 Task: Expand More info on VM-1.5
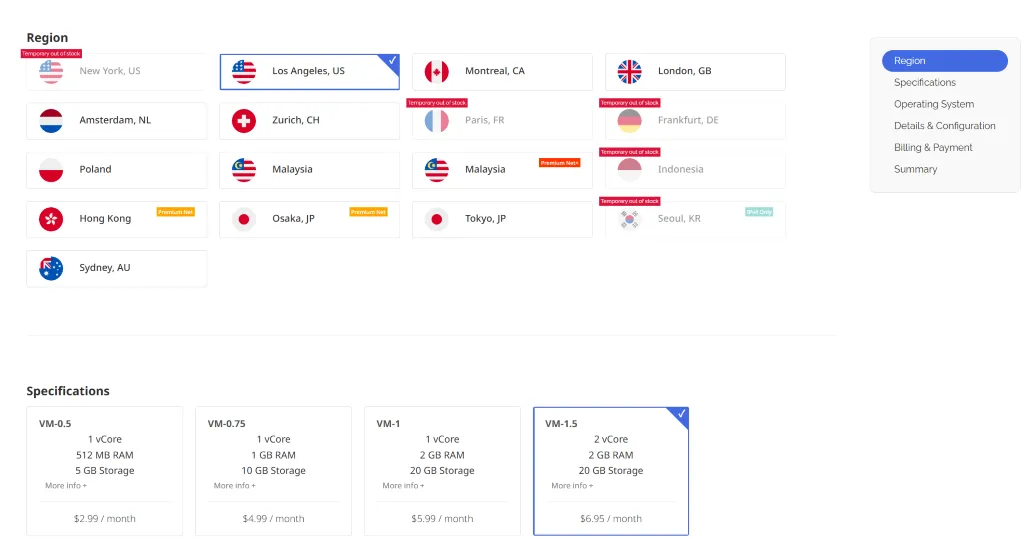click(572, 485)
